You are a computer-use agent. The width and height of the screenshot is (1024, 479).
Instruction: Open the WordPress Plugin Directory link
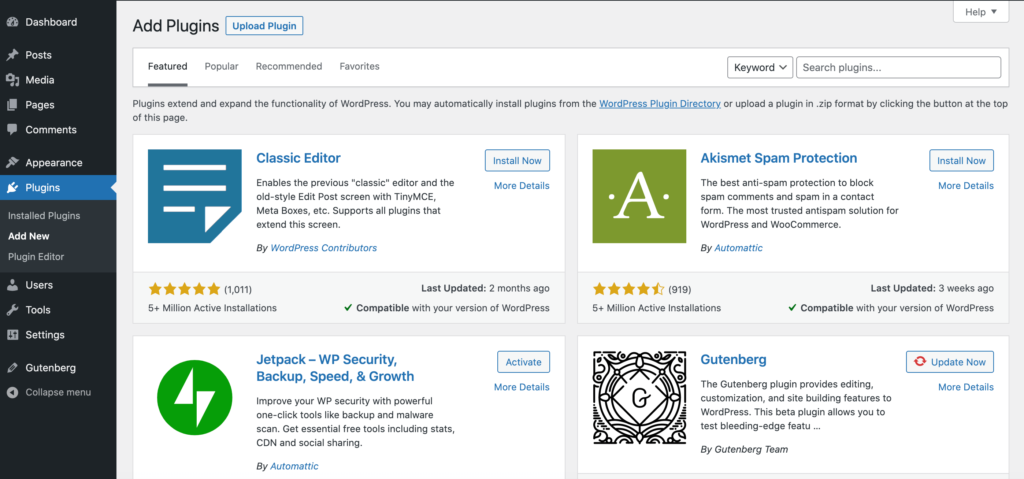pyautogui.click(x=660, y=103)
